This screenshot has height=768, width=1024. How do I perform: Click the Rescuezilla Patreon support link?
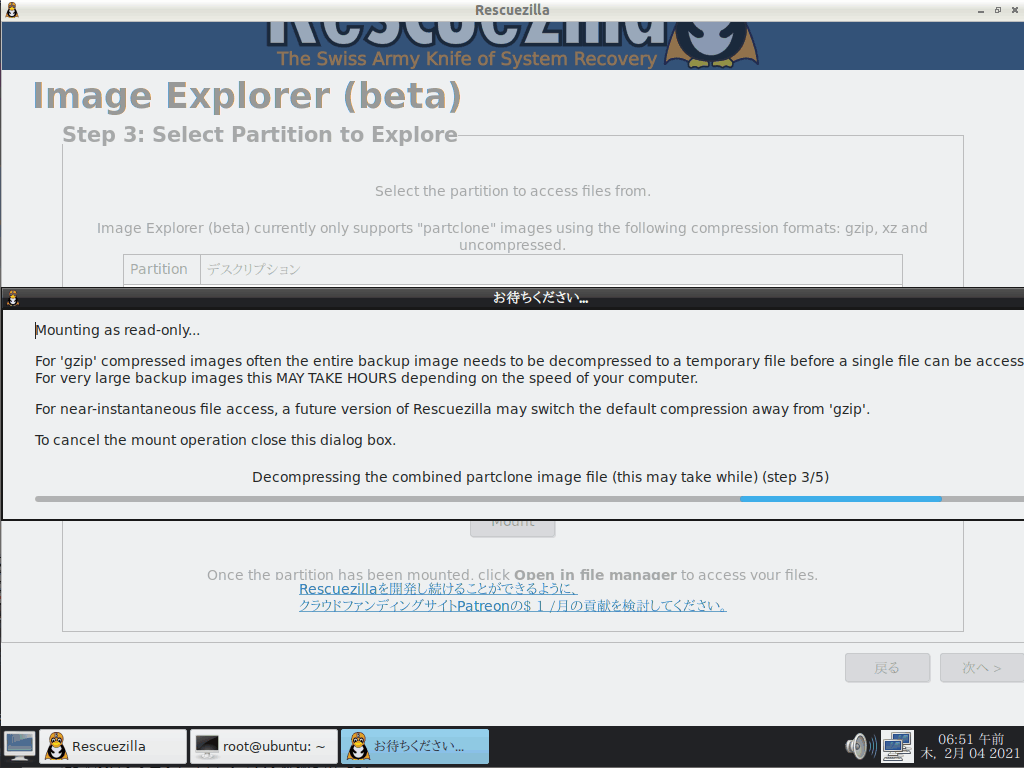512,597
